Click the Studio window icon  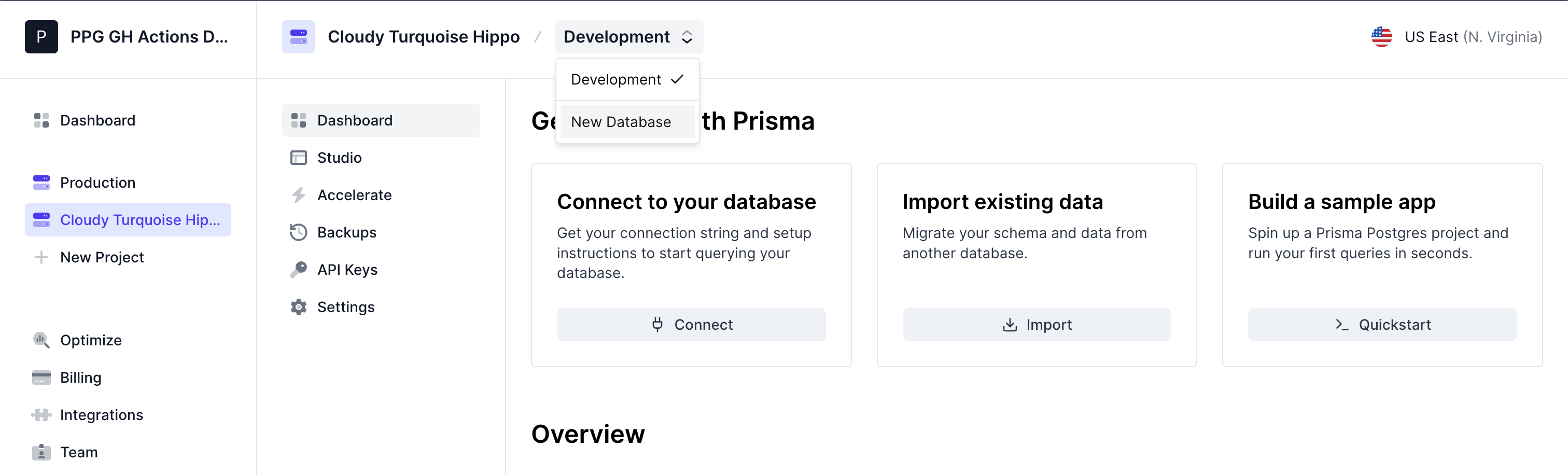pyautogui.click(x=298, y=158)
